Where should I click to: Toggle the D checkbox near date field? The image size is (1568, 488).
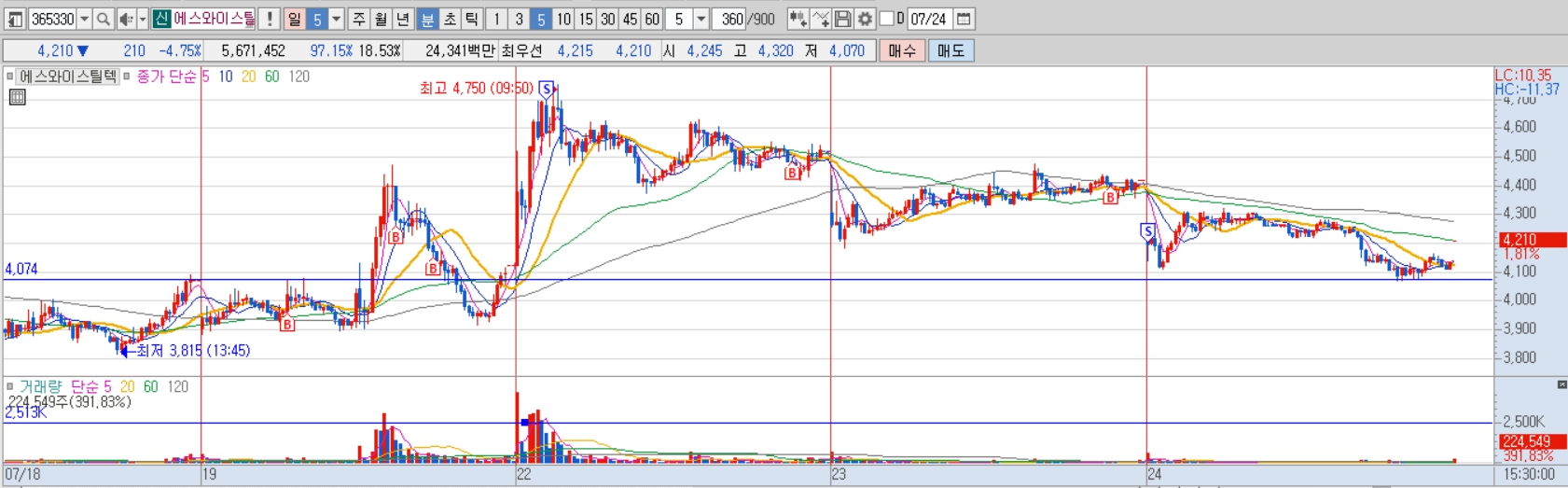(886, 19)
